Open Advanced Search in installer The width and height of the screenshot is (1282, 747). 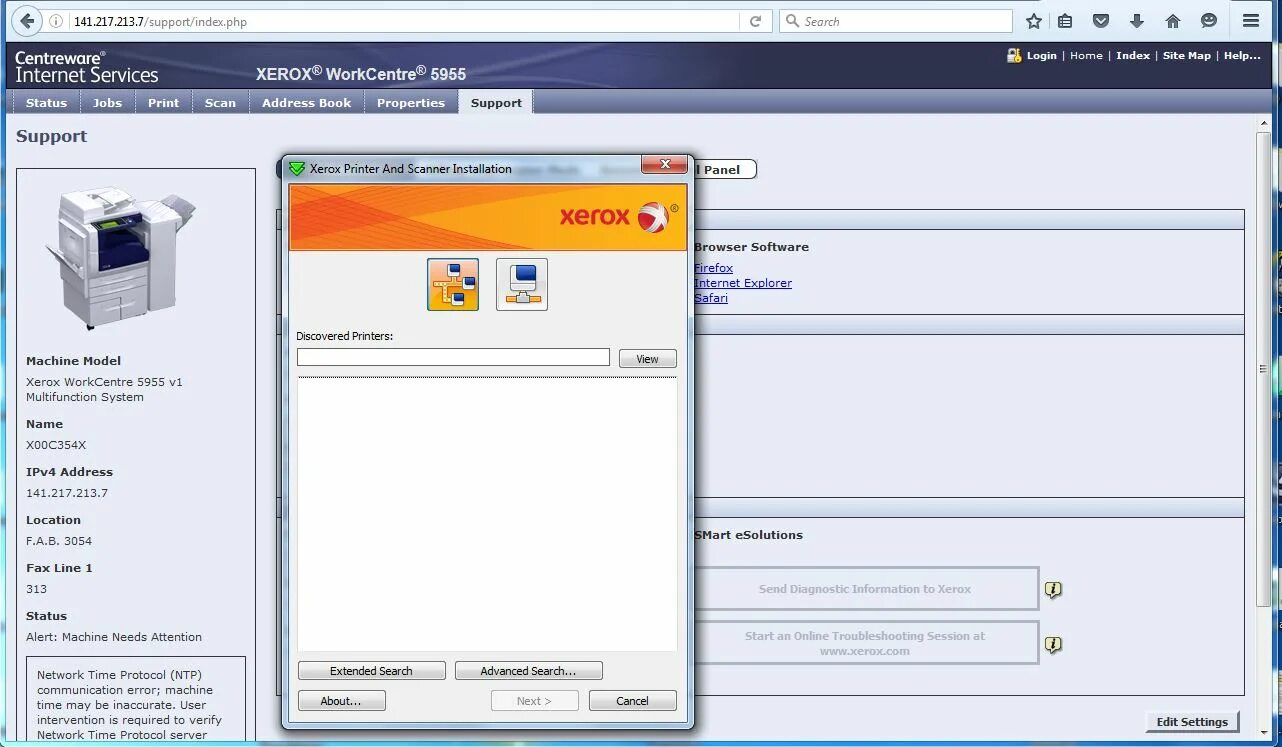tap(528, 671)
